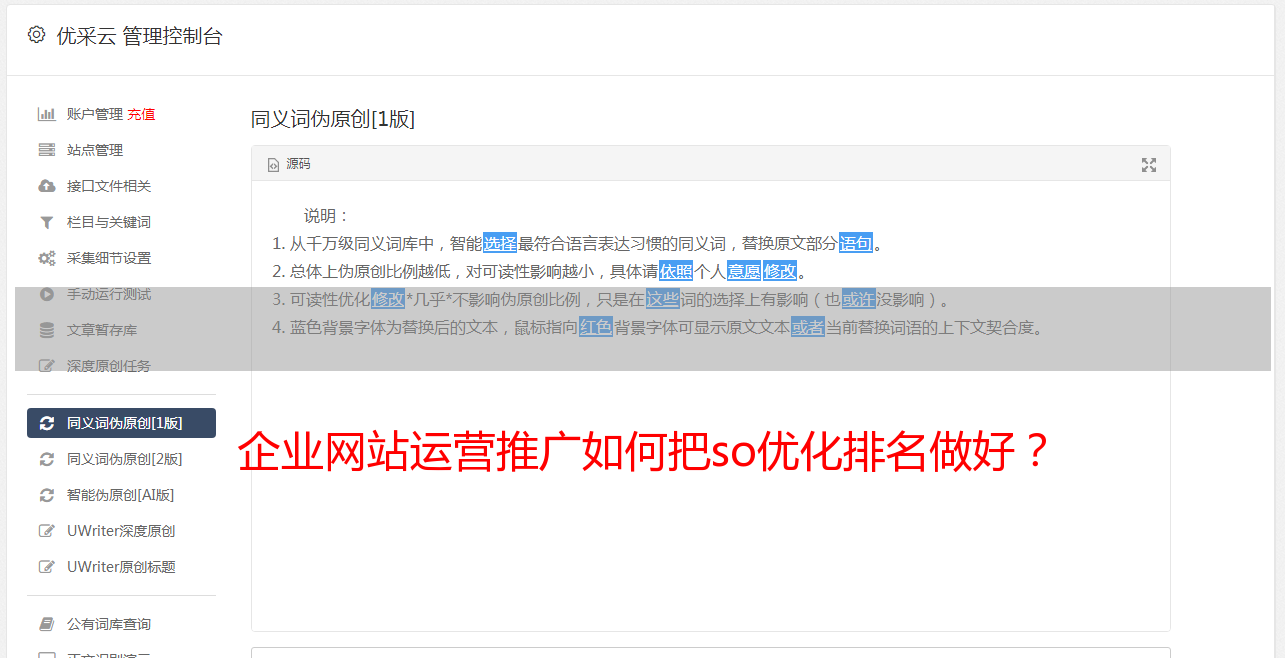Click the 源码 source code icon
This screenshot has height=658, width=1285.
click(273, 165)
